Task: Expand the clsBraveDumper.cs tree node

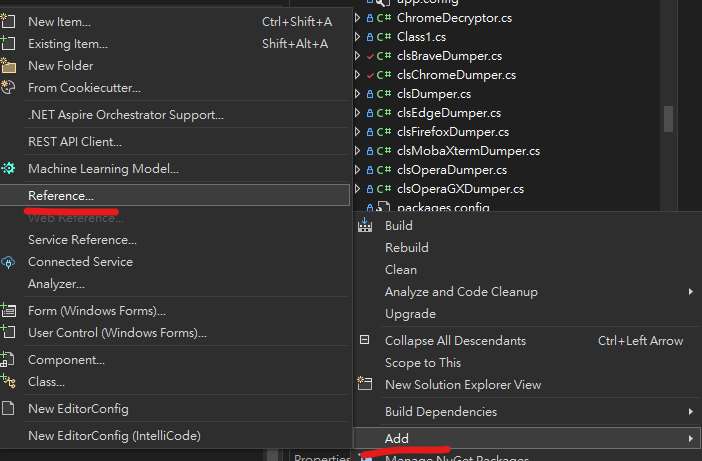Action: [359, 56]
